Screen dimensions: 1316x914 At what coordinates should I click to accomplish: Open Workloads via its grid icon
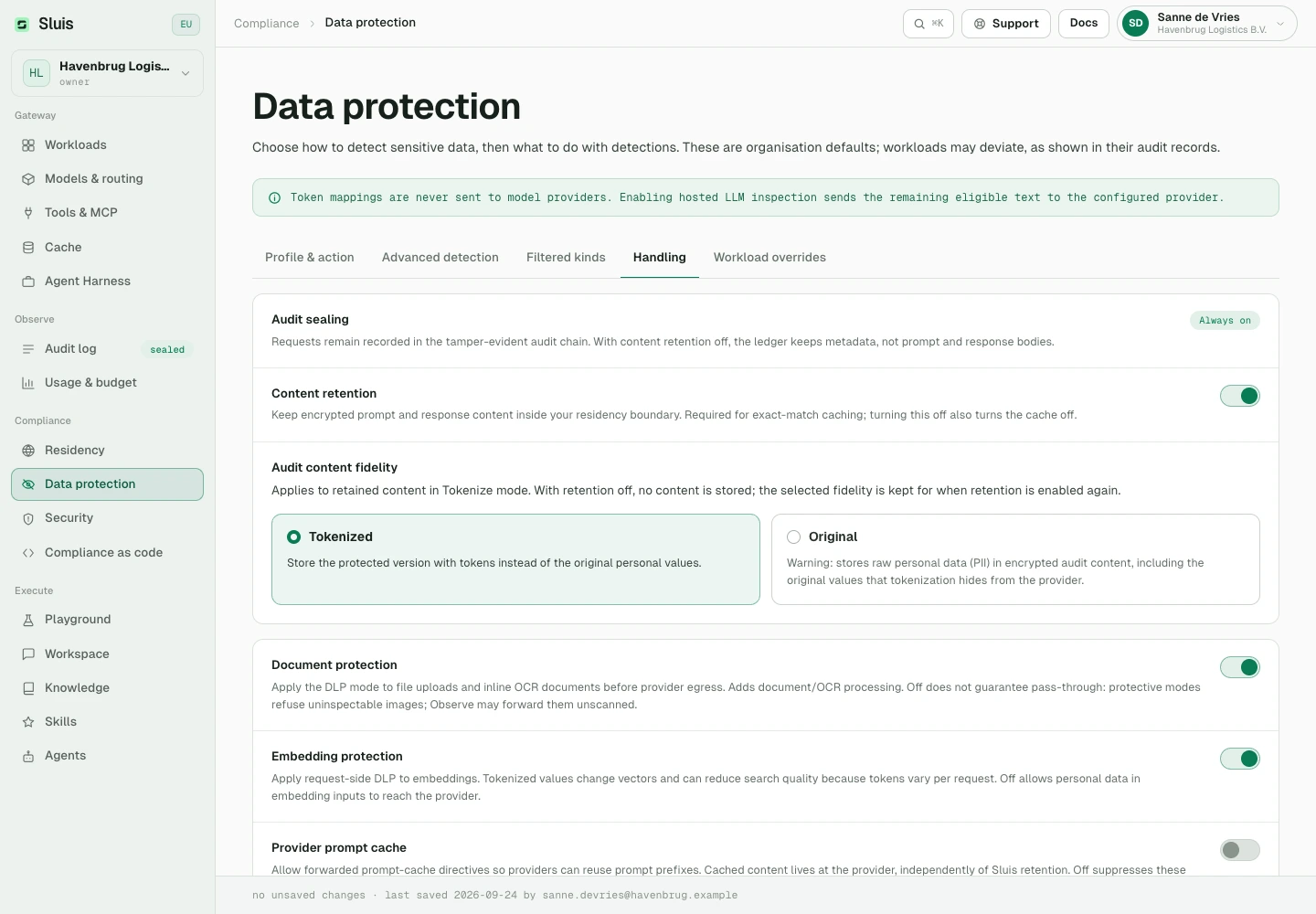[28, 145]
